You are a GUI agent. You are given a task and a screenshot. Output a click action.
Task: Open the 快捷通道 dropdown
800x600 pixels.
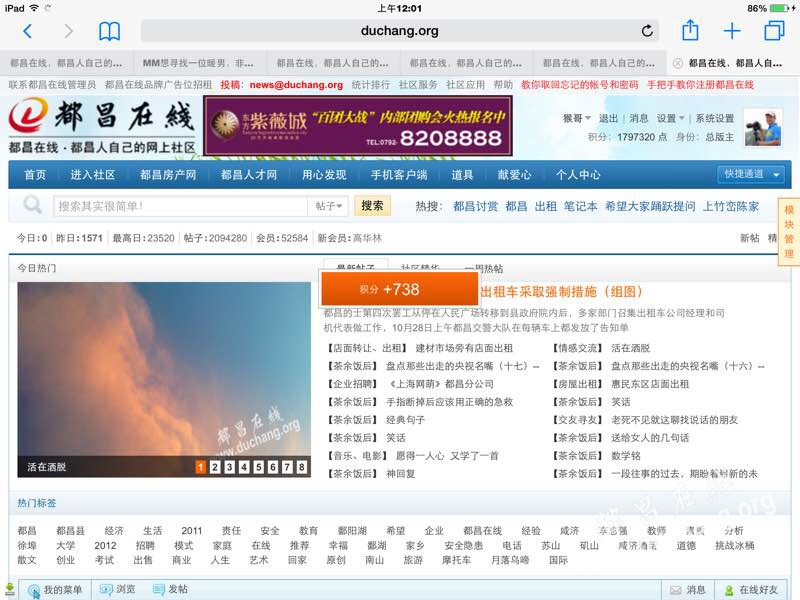coord(752,174)
